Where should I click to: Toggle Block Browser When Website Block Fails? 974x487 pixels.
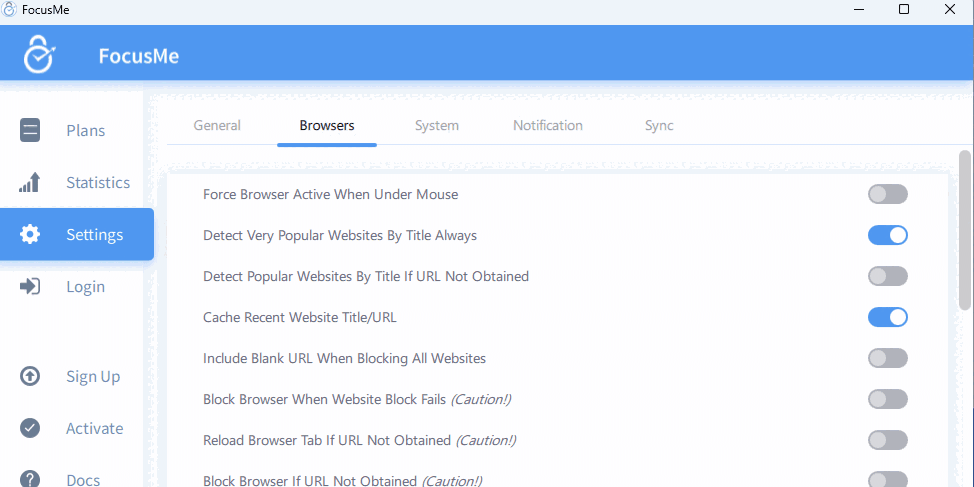888,399
